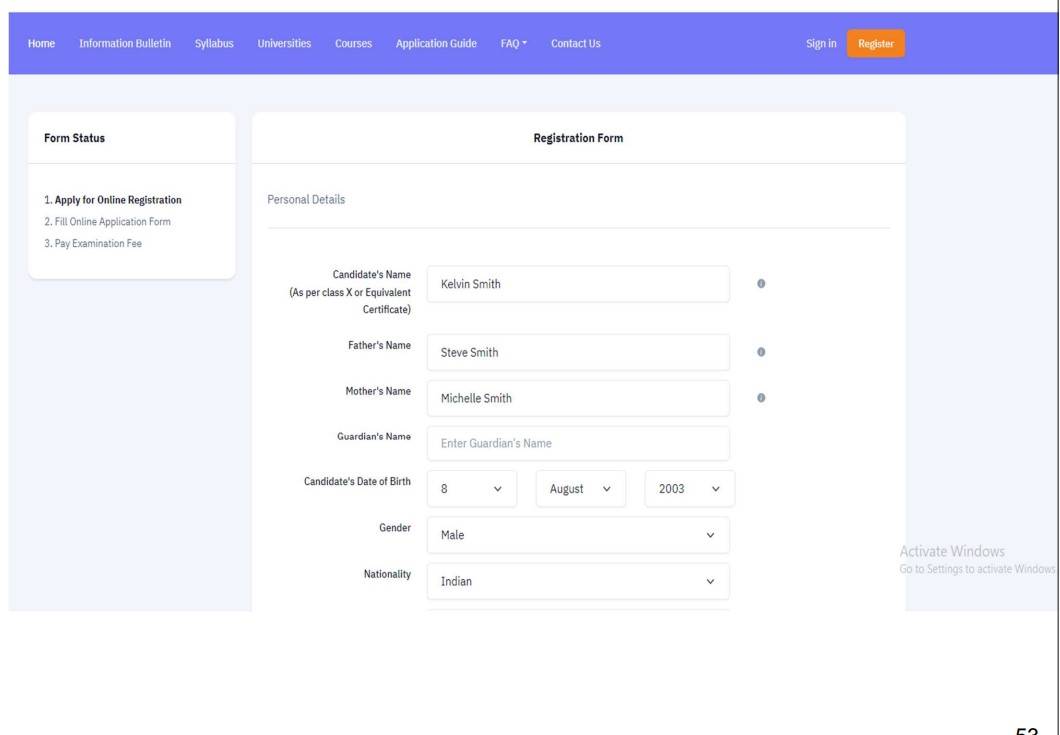Click the Candidate's Name text field
Viewport: 1060px width, 735px height.
578,284
